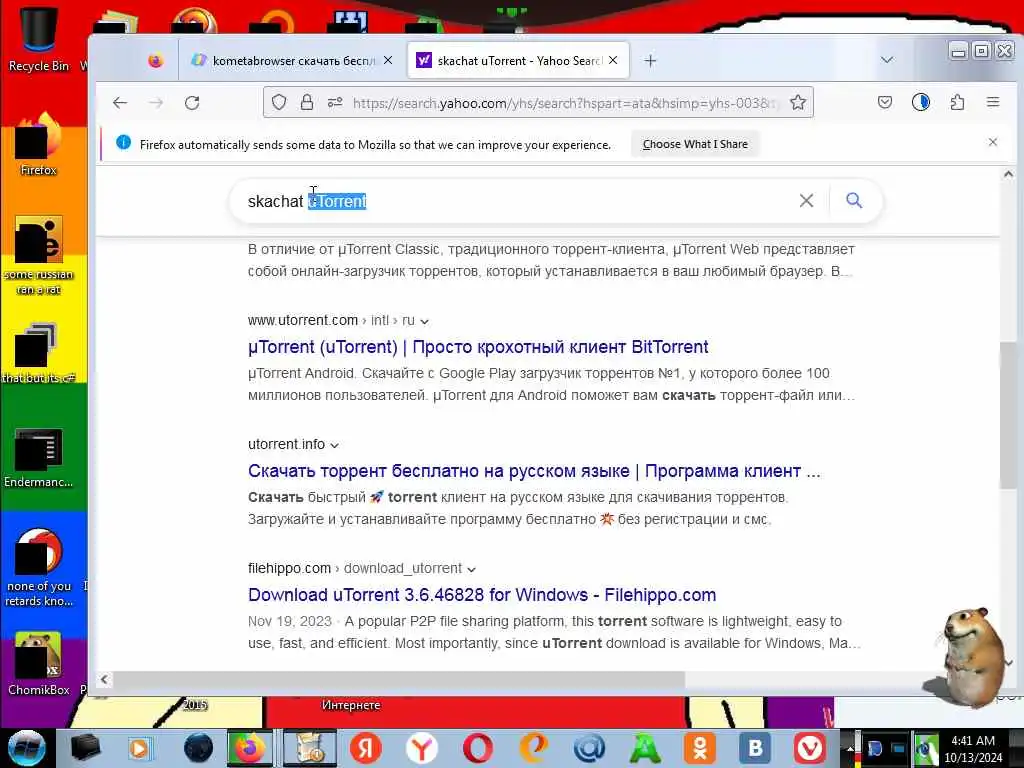Run search with the magnifier button
The image size is (1024, 768).
tap(854, 200)
